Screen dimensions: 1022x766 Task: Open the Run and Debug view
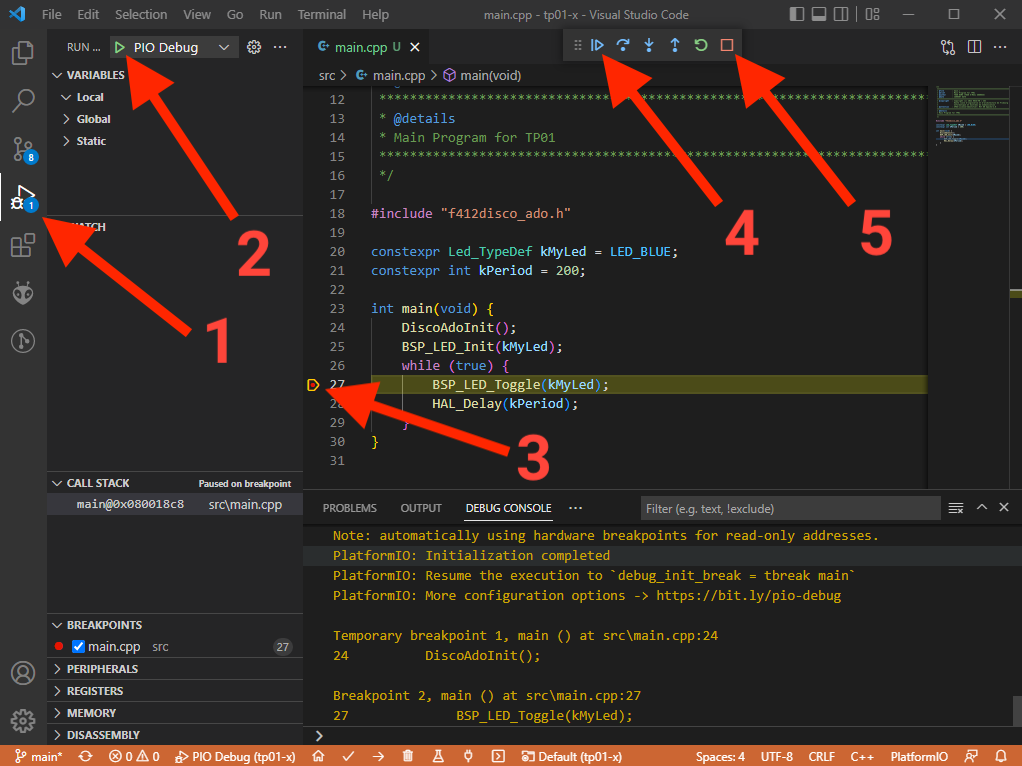click(23, 197)
